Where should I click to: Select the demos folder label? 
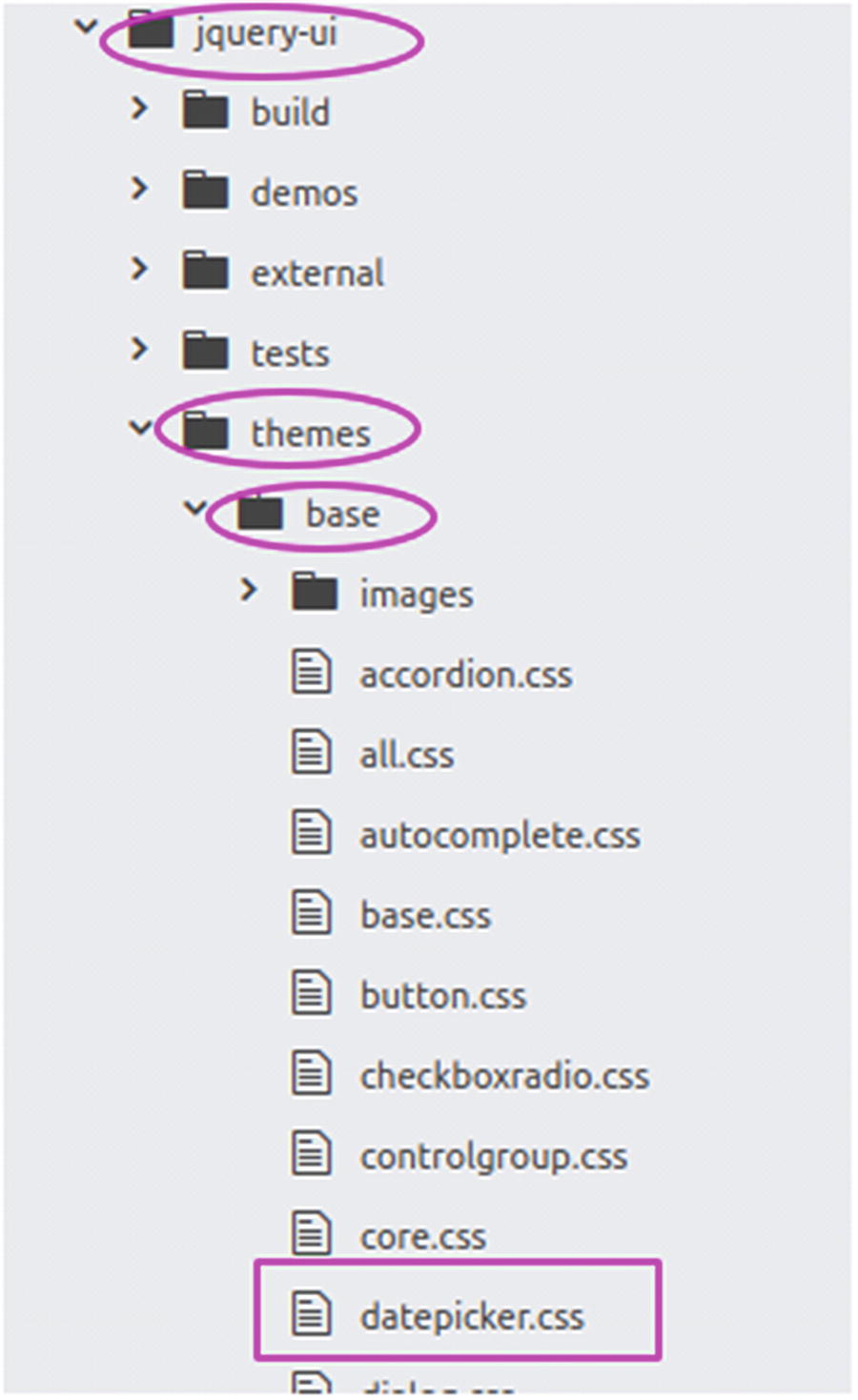(x=304, y=193)
